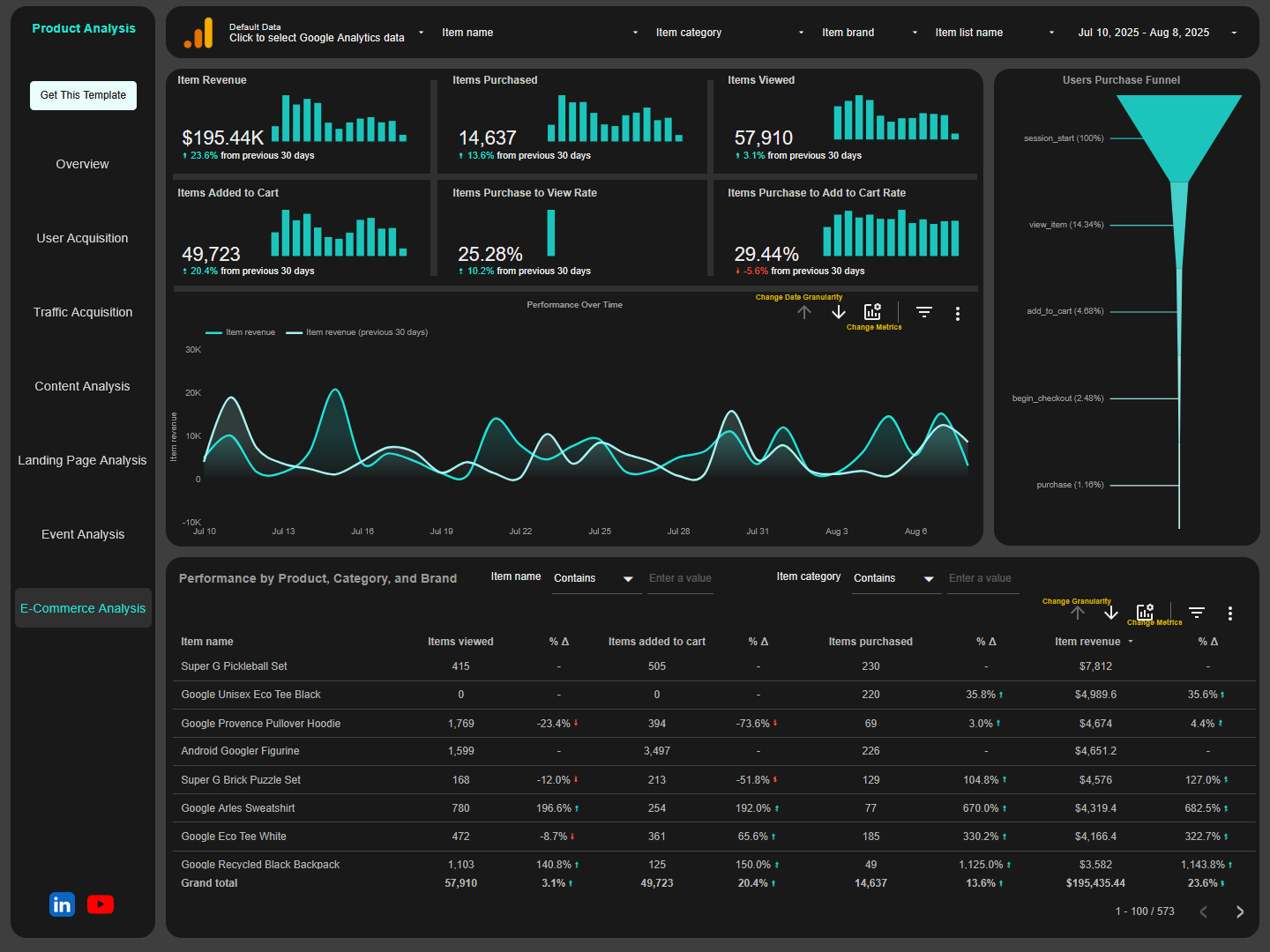The width and height of the screenshot is (1270, 952).
Task: Click view_item (14.34%) funnel label
Action: 1066,225
